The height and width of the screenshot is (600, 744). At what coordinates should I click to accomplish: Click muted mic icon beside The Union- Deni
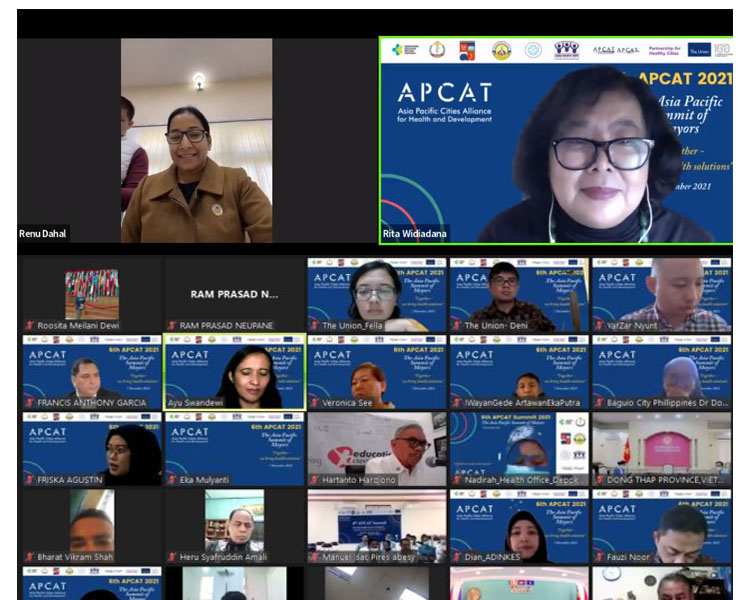(456, 326)
